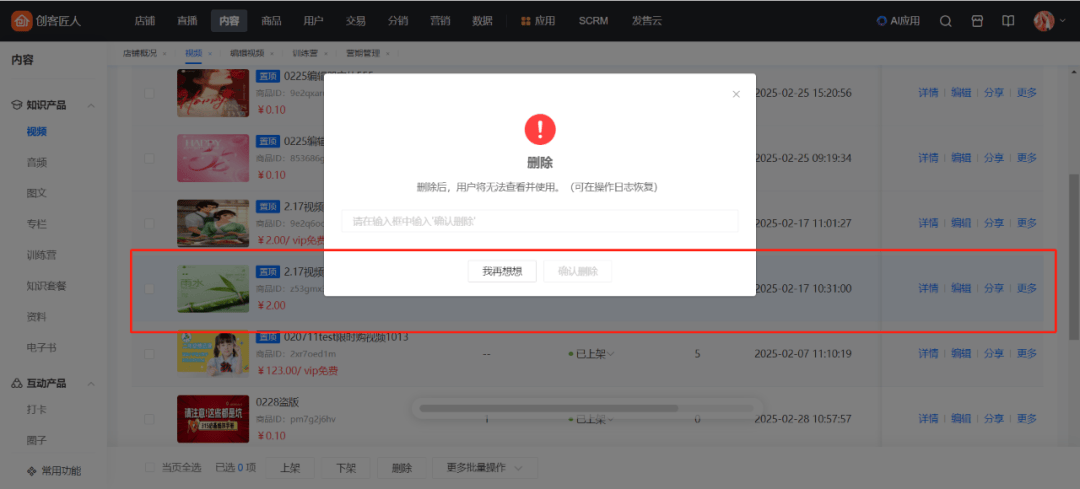Image resolution: width=1080 pixels, height=489 pixels.
Task: Open the help book icon in top bar
Action: pyautogui.click(x=1008, y=21)
